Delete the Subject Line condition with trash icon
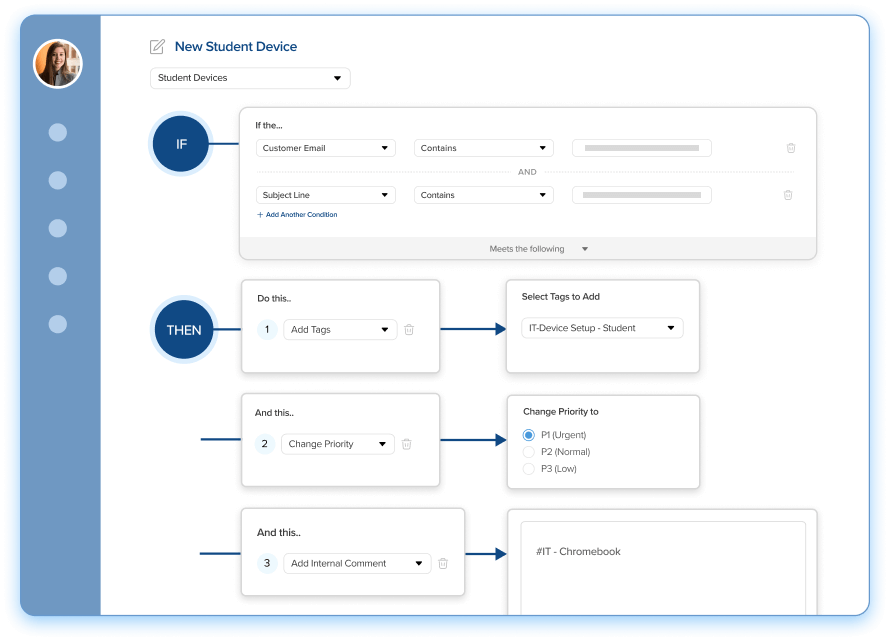This screenshot has width=890, height=641. coord(788,195)
